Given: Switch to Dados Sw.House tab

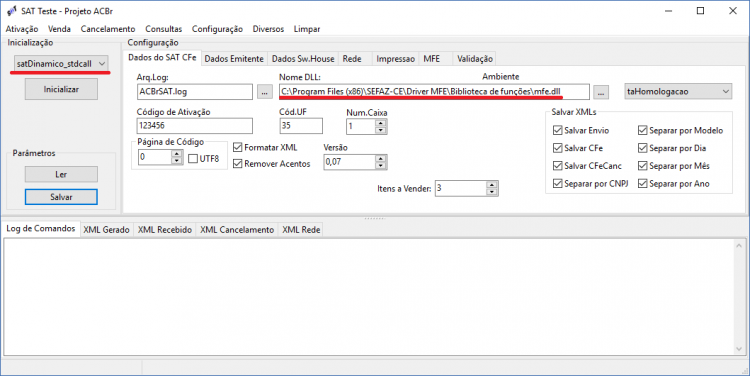Looking at the screenshot, I should (303, 59).
